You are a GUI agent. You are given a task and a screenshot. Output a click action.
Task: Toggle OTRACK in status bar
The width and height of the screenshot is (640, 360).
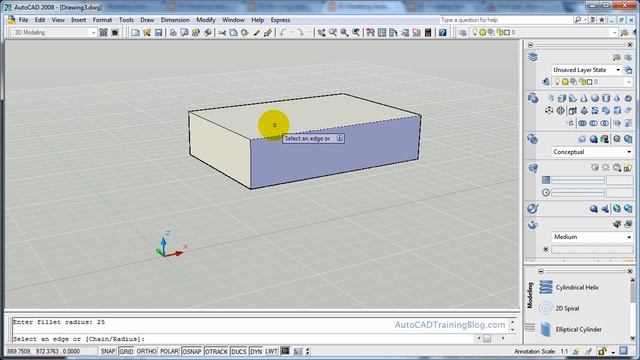coord(216,351)
